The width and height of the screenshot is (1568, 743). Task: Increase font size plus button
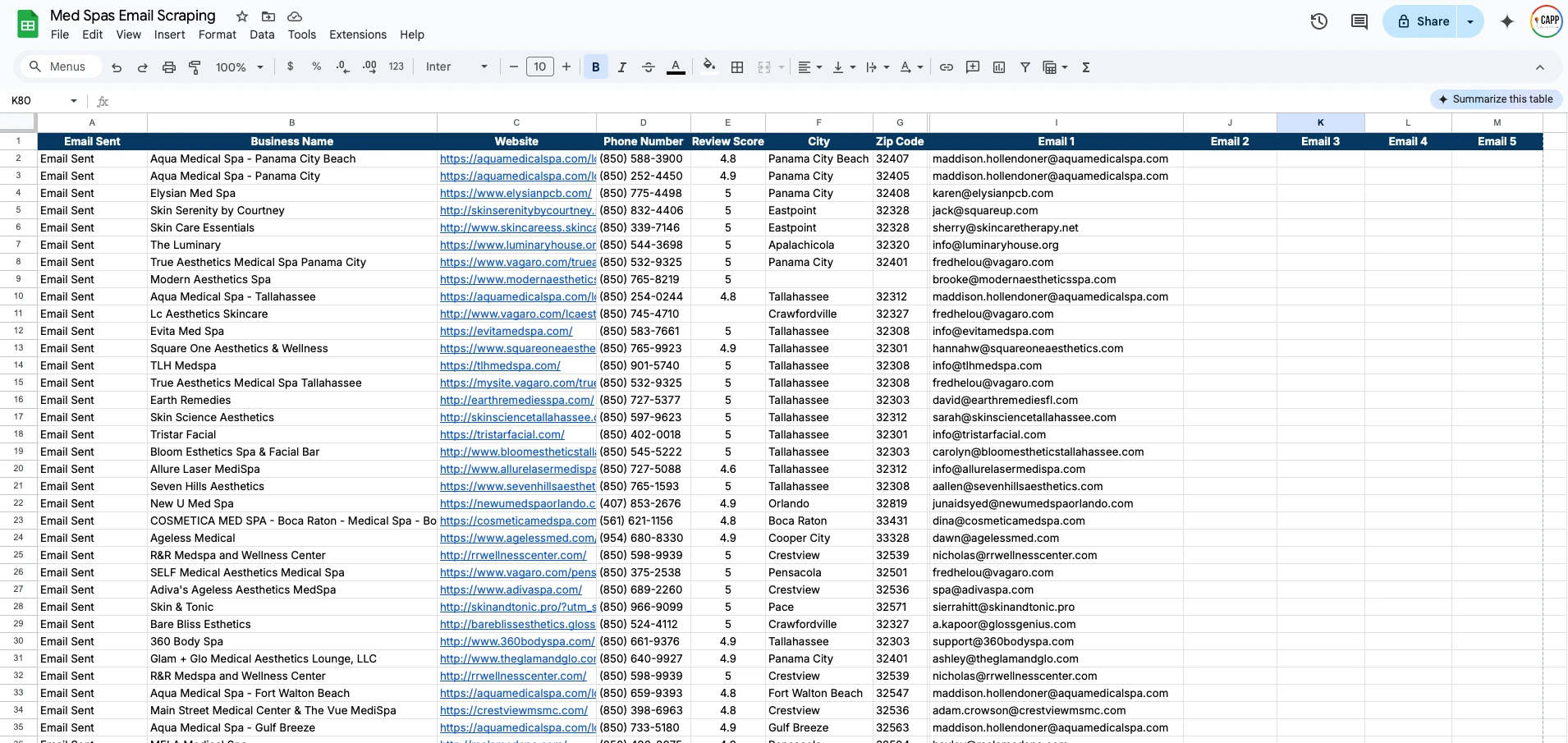[566, 67]
